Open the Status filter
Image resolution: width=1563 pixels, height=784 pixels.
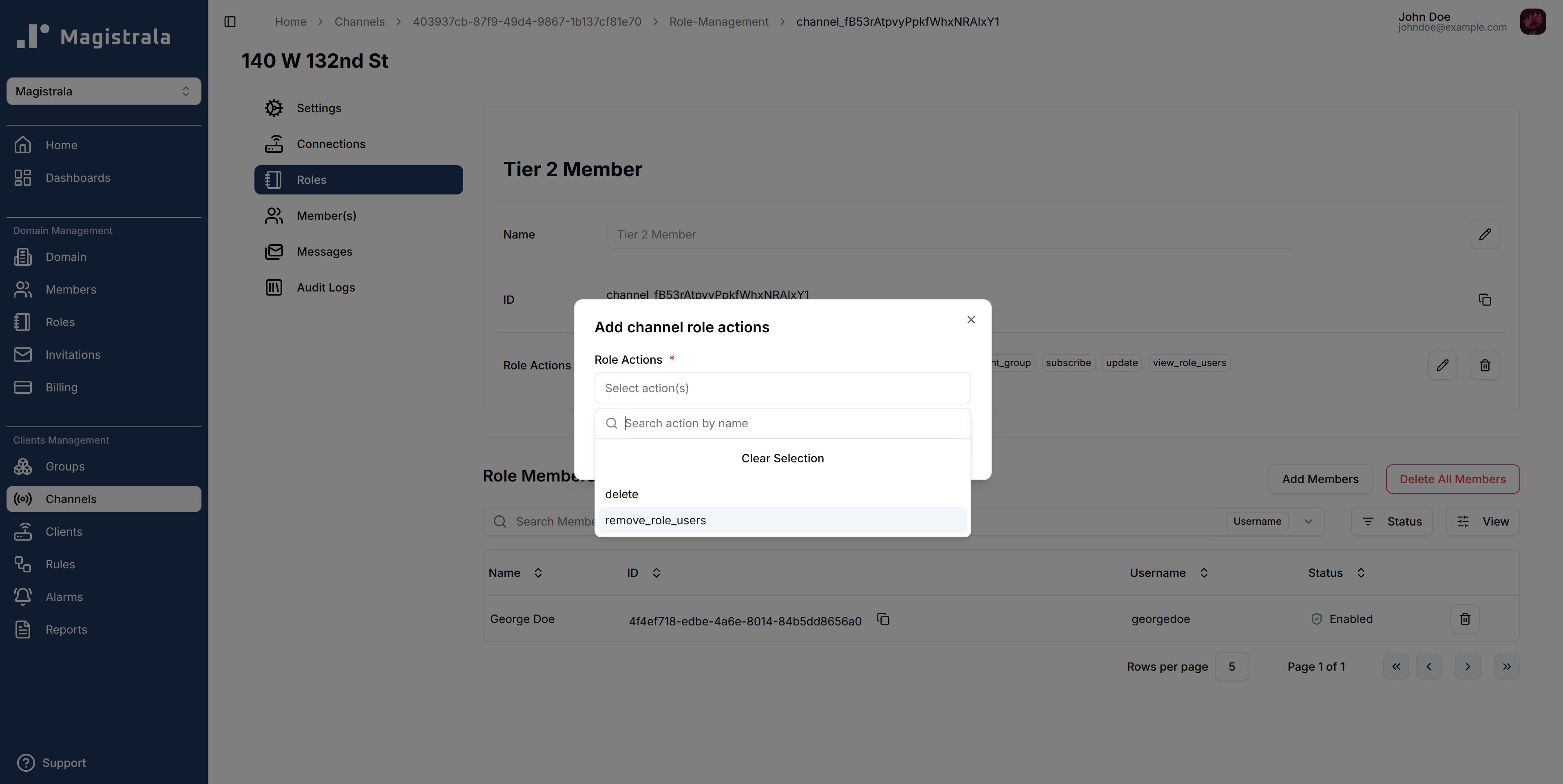point(1391,522)
